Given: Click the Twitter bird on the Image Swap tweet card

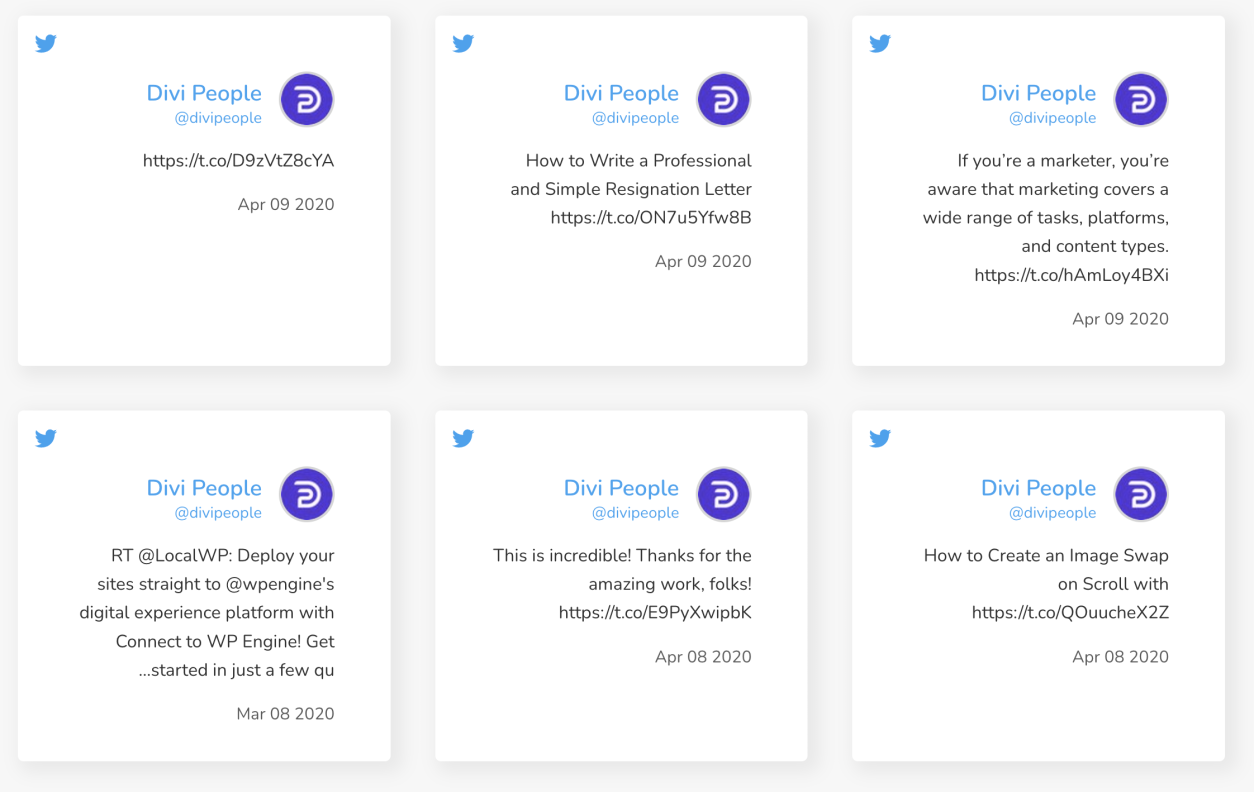Looking at the screenshot, I should [880, 439].
